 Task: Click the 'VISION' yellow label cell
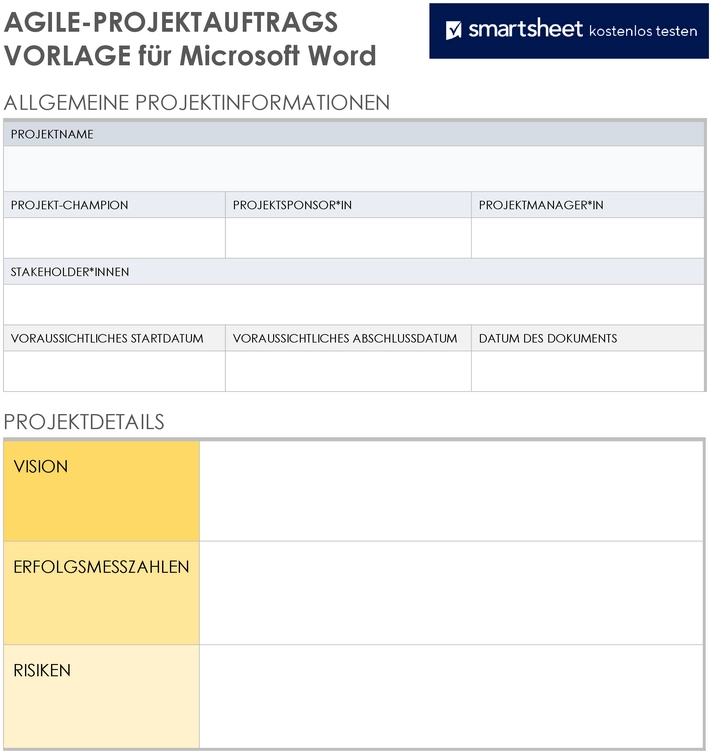101,491
